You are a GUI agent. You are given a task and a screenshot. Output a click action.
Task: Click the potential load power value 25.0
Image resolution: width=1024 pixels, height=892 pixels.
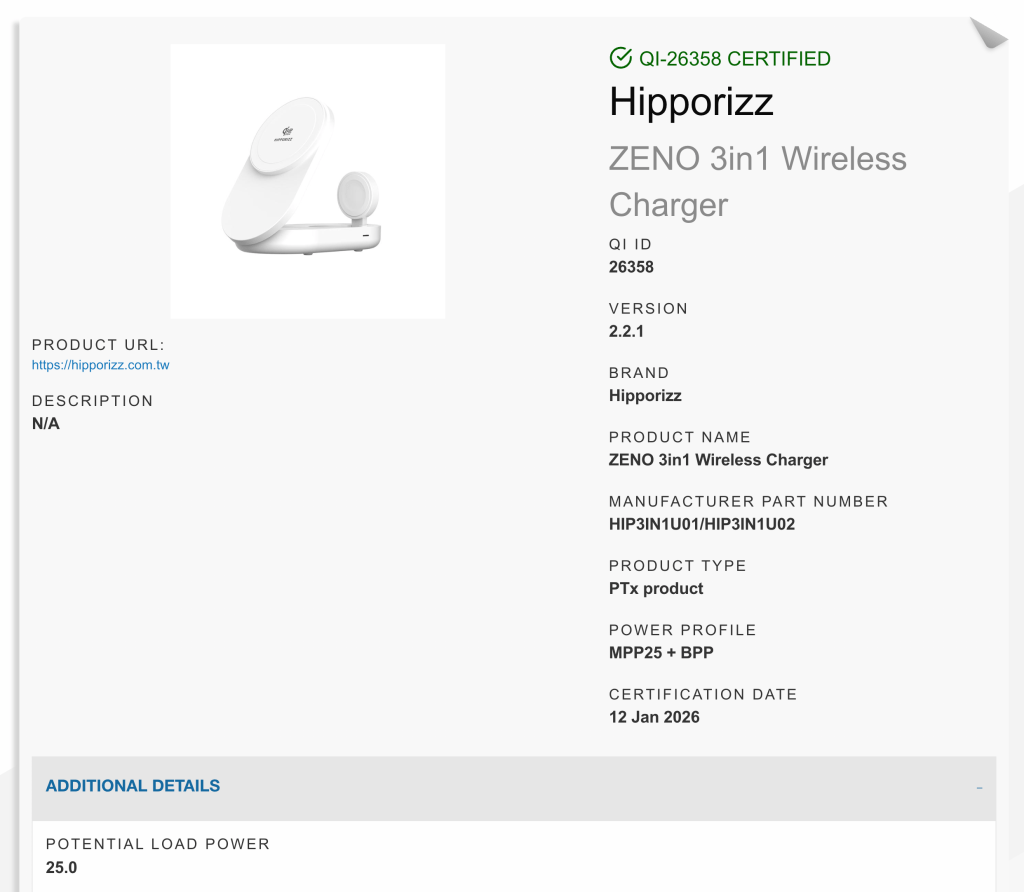61,867
